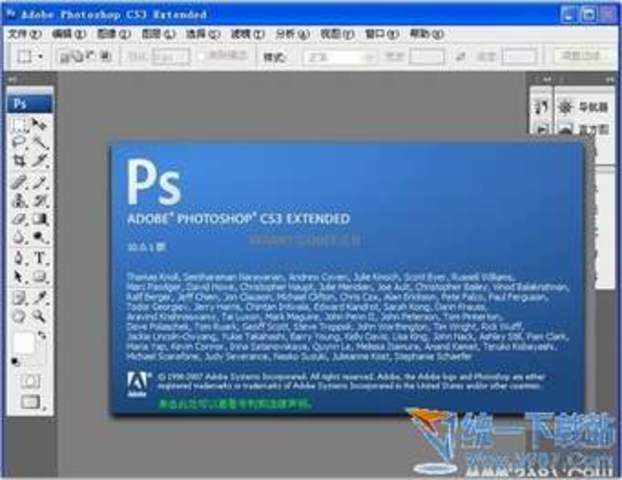This screenshot has height=480, width=622.
Task: Select the Lasso tool
Action: pyautogui.click(x=18, y=142)
